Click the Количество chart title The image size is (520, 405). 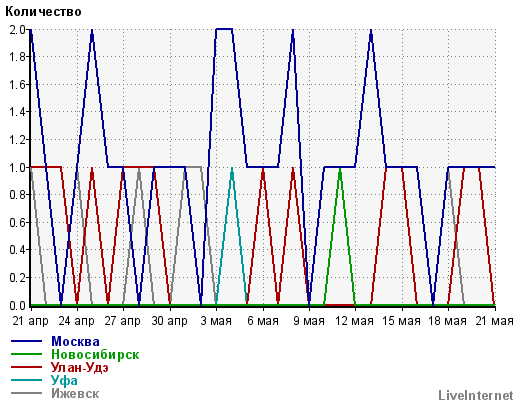pos(43,12)
